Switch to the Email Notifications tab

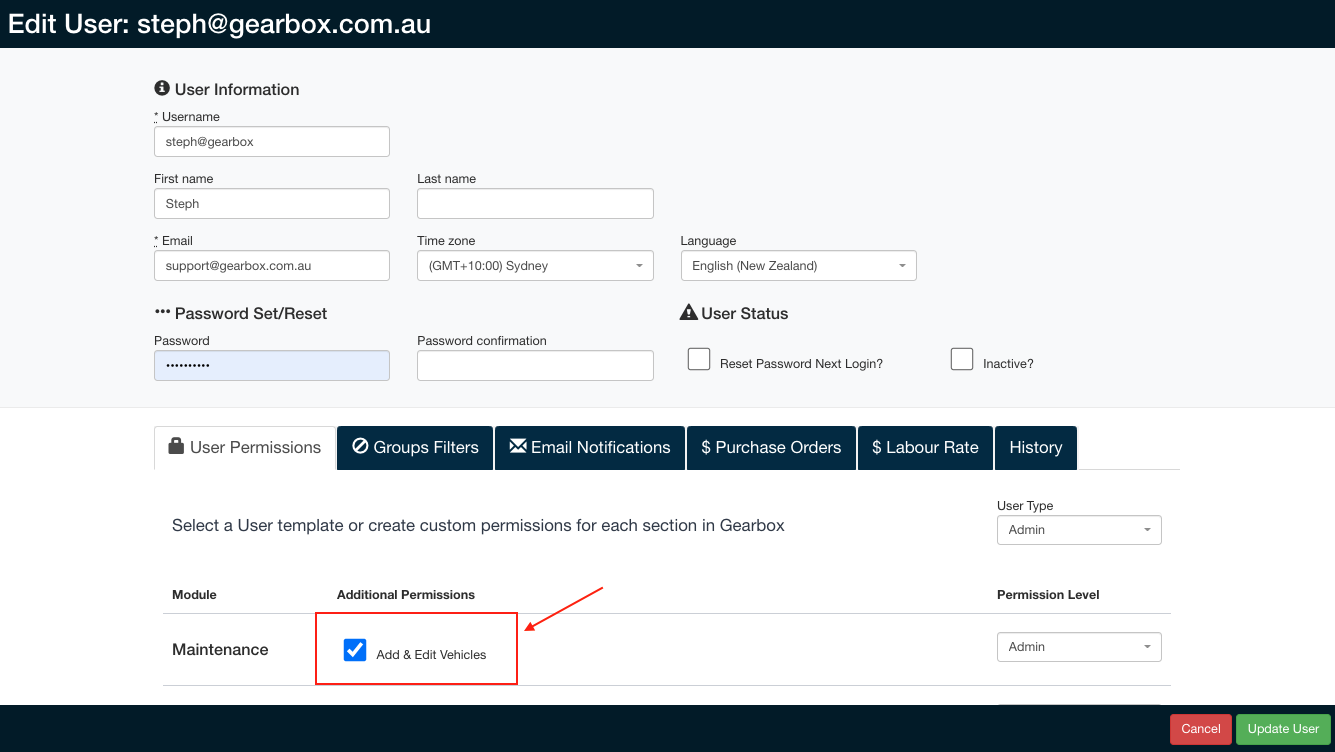(x=590, y=447)
